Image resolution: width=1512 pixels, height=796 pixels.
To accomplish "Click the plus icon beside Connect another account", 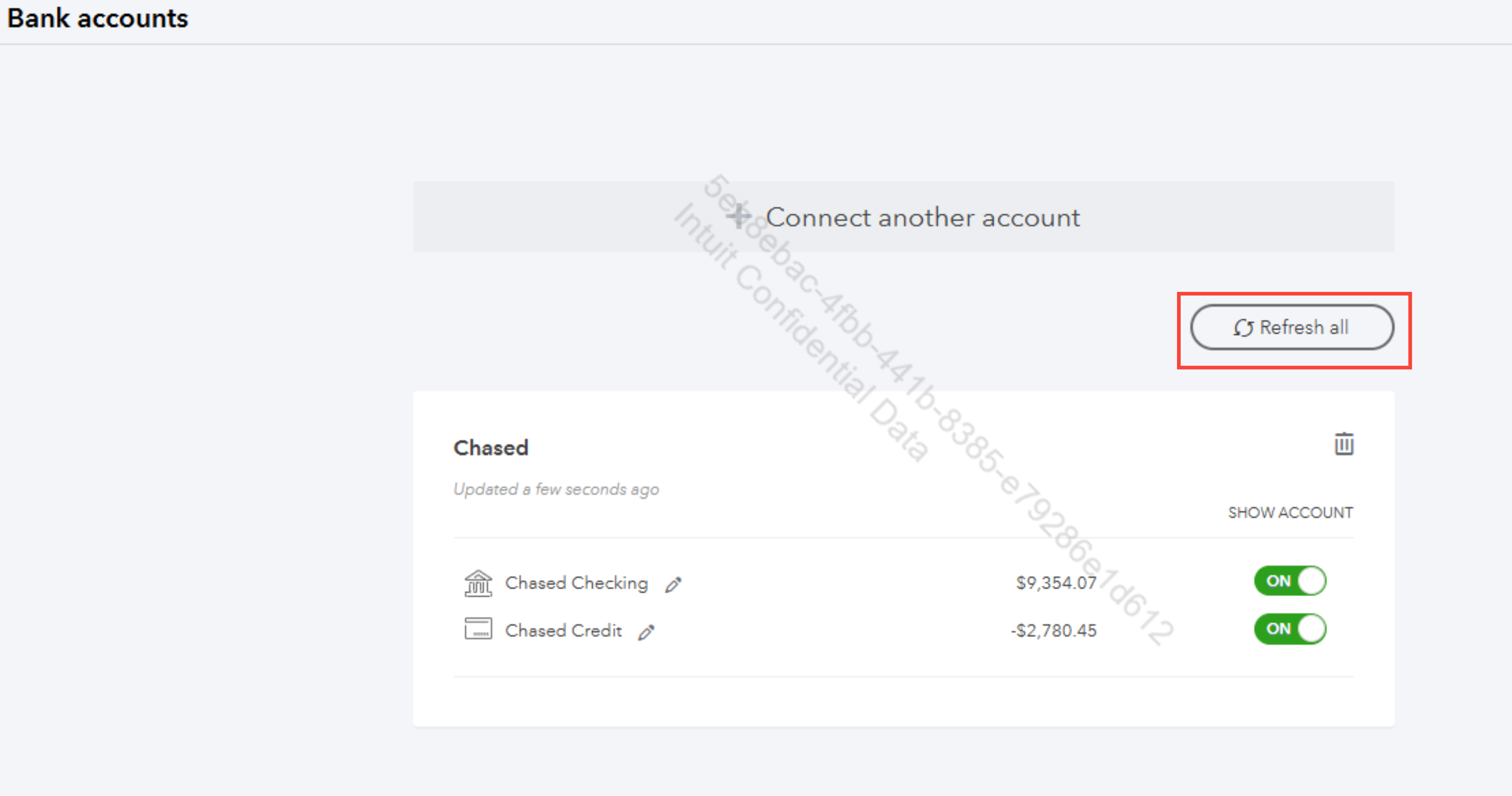I will [x=739, y=216].
